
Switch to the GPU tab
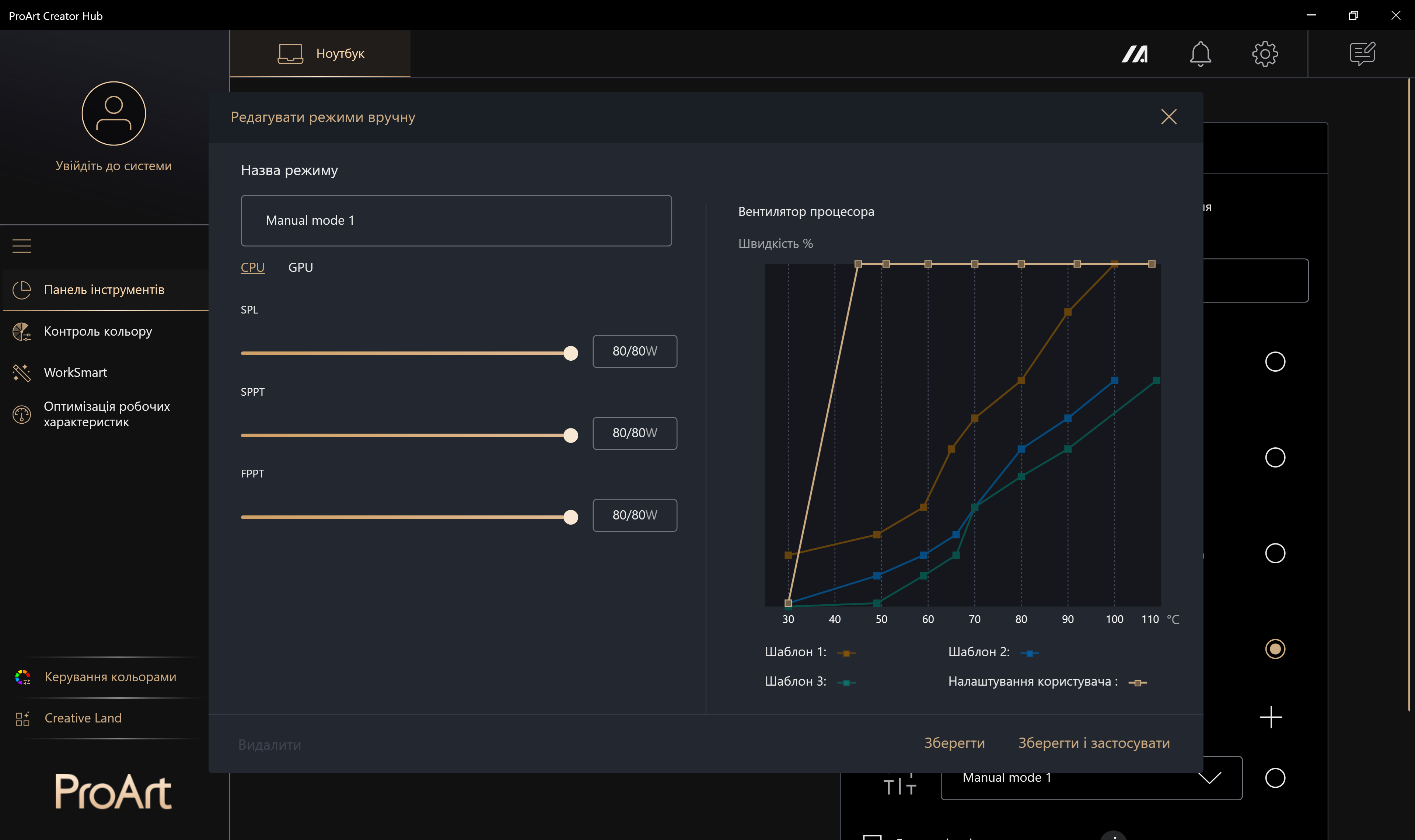(301, 267)
